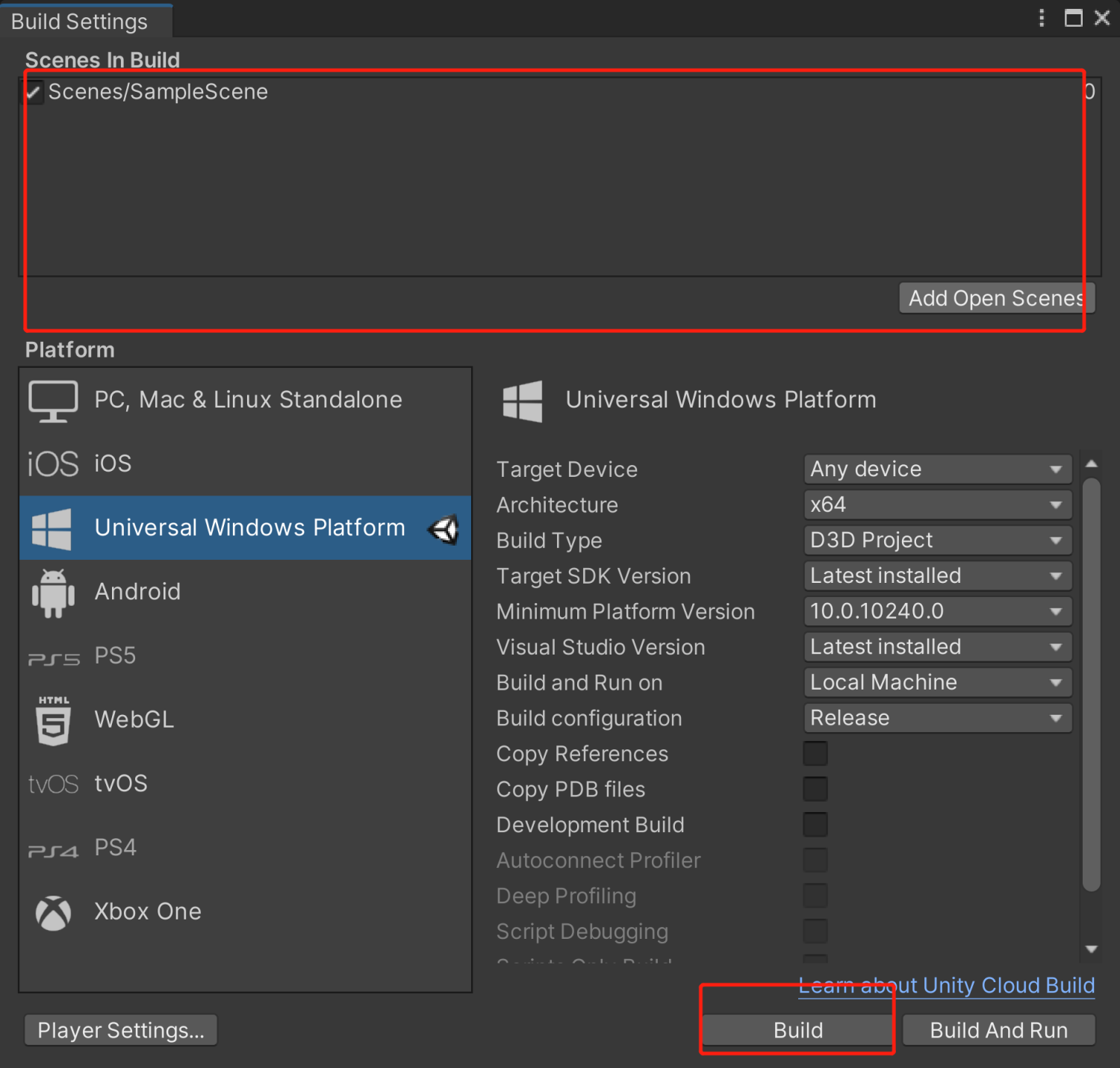Select the Xbox One platform entry
The width and height of the screenshot is (1120, 1068).
point(246,912)
